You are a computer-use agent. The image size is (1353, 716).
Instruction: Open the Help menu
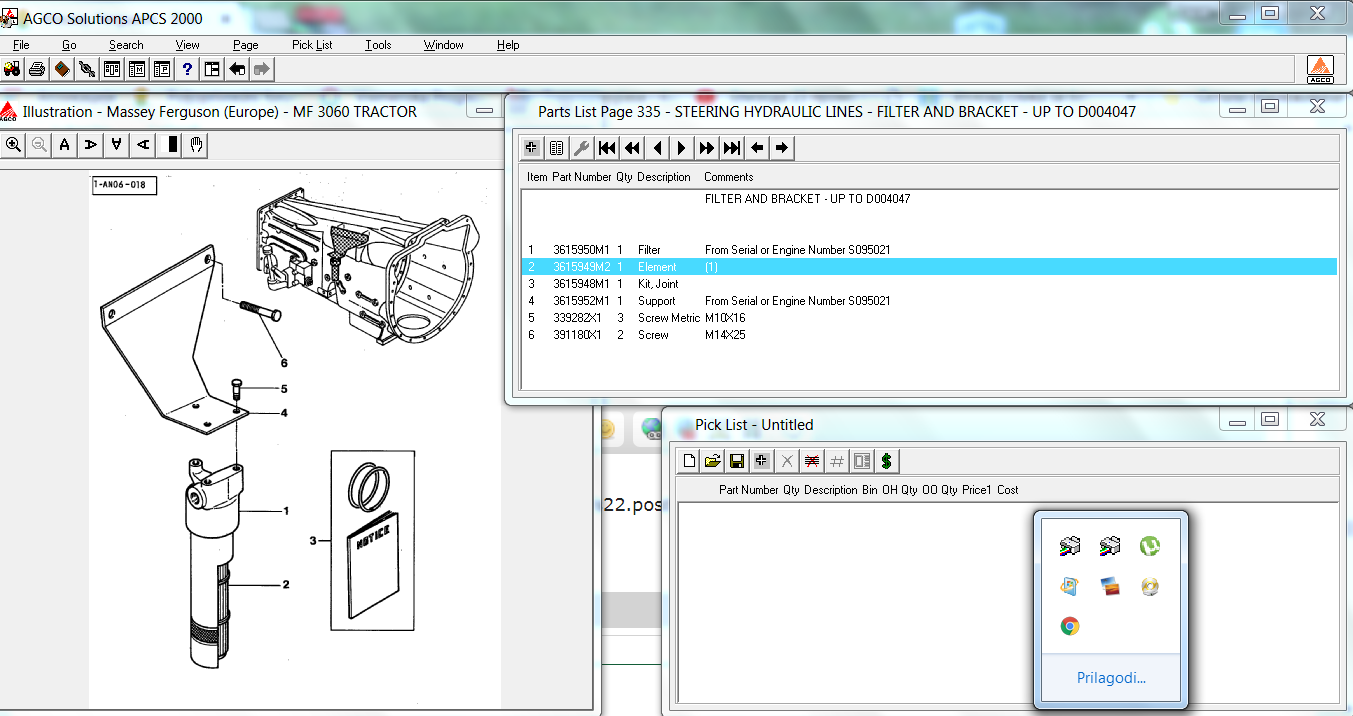click(508, 45)
